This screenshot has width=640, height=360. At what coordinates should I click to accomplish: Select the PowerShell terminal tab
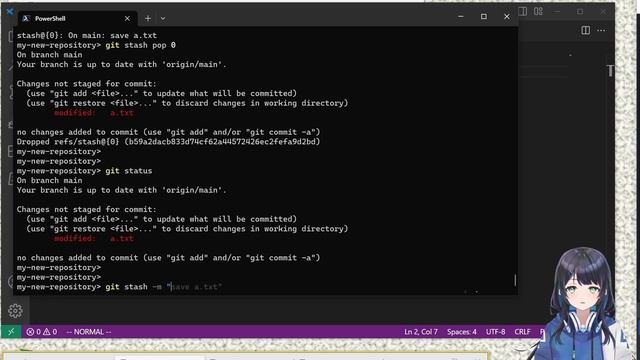coord(76,18)
